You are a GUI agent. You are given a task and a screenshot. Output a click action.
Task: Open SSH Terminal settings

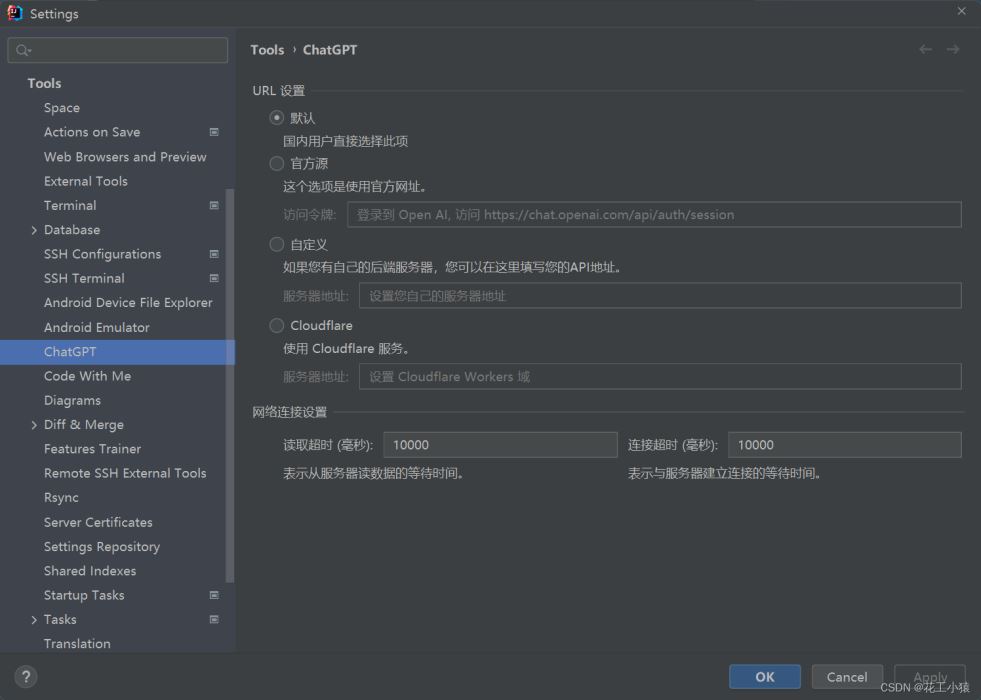84,278
